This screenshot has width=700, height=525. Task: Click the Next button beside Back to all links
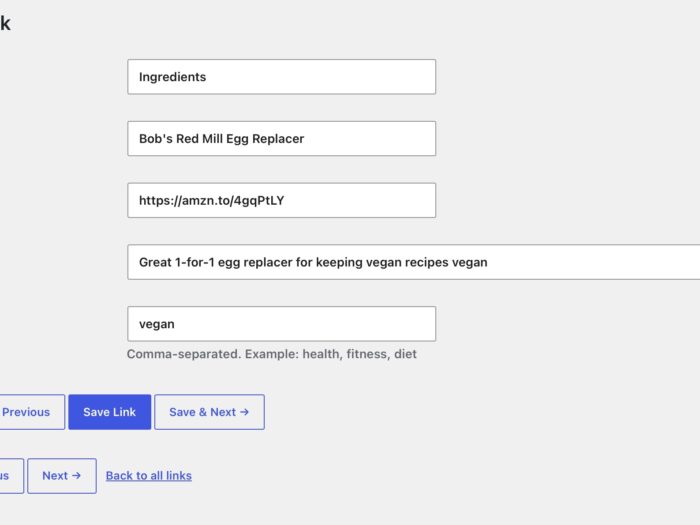tap(62, 476)
